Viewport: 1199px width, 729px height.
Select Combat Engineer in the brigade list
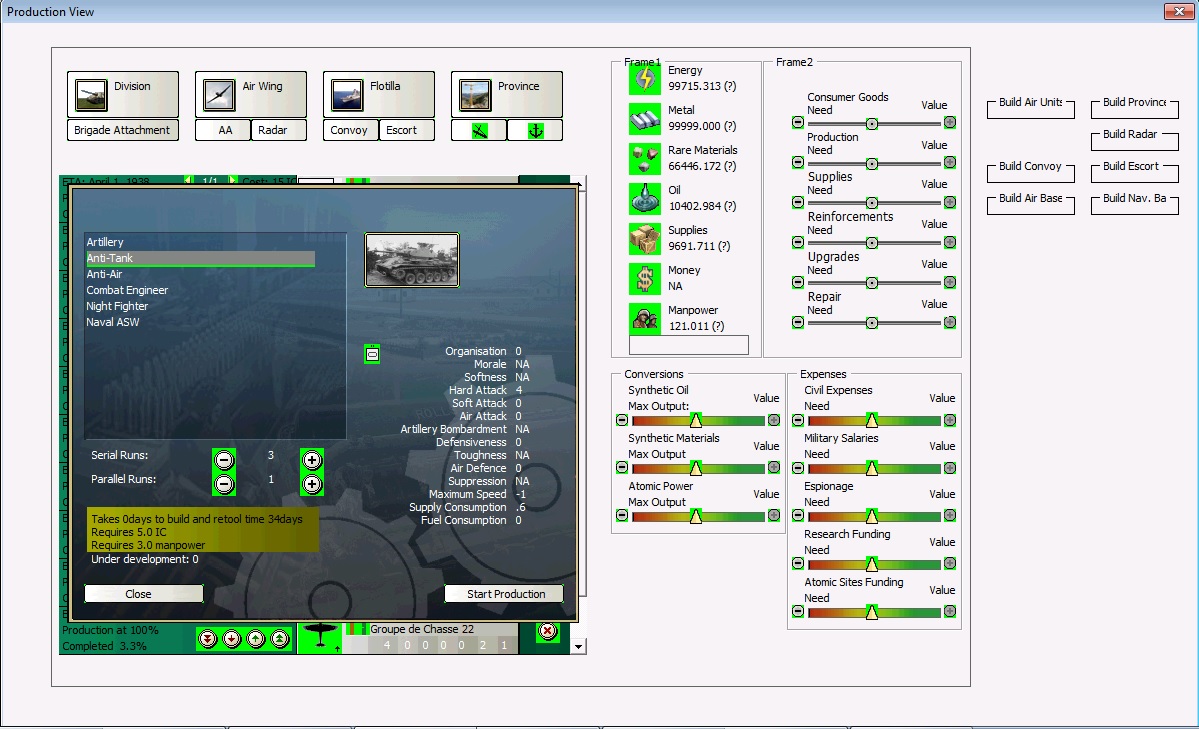coord(127,290)
